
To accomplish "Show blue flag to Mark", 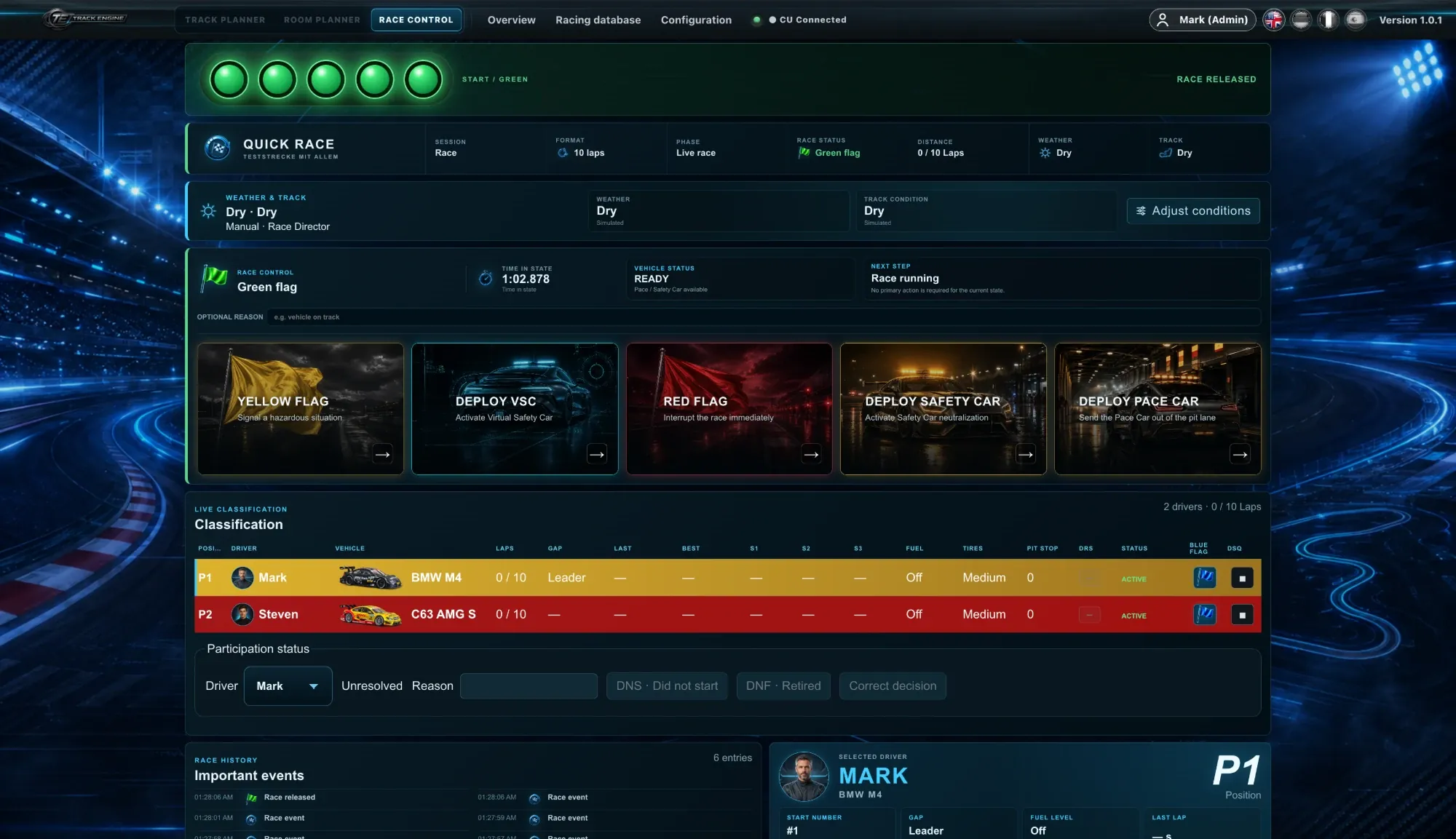I will [x=1205, y=578].
